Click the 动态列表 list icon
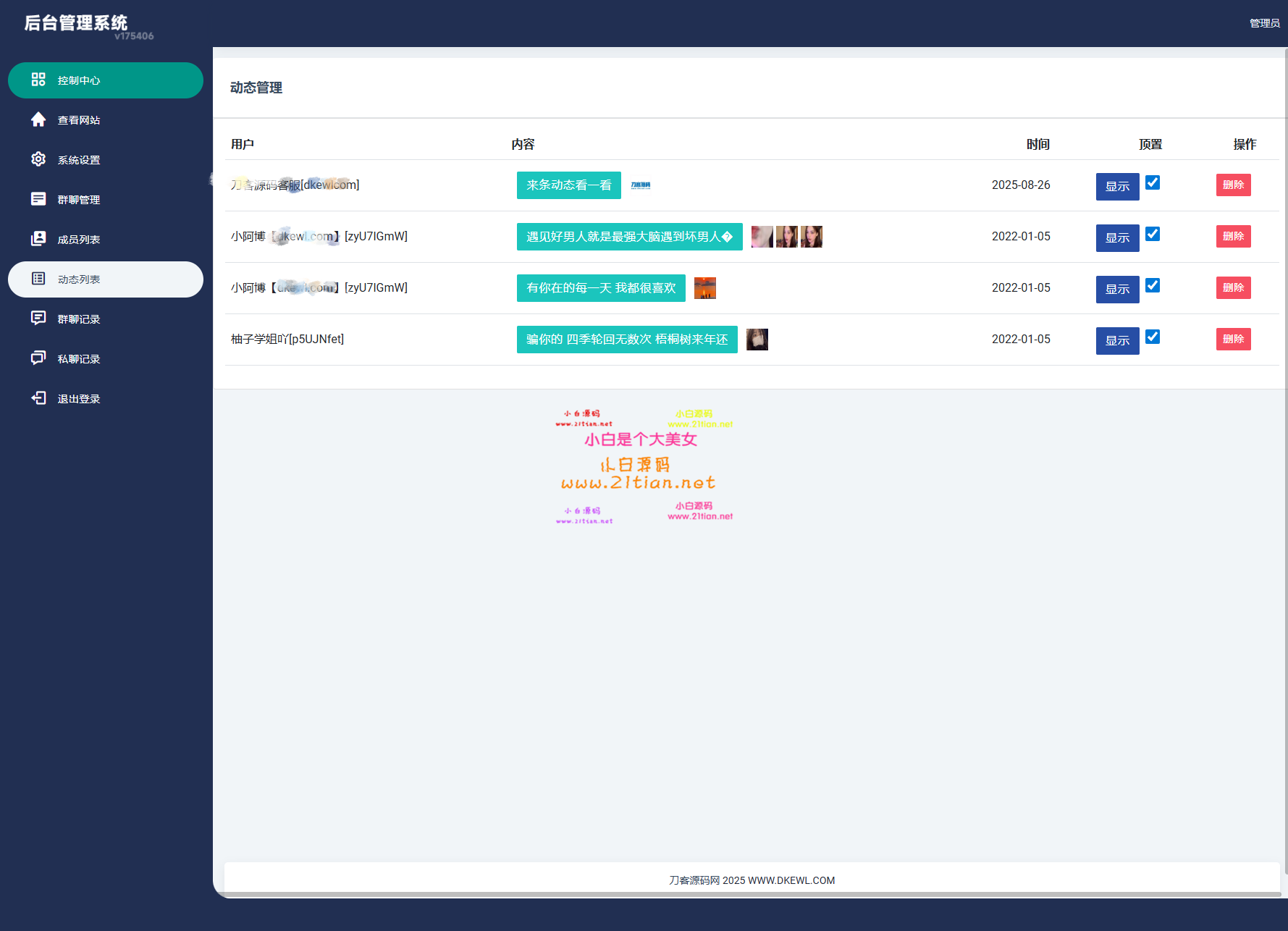The image size is (1288, 931). [38, 279]
